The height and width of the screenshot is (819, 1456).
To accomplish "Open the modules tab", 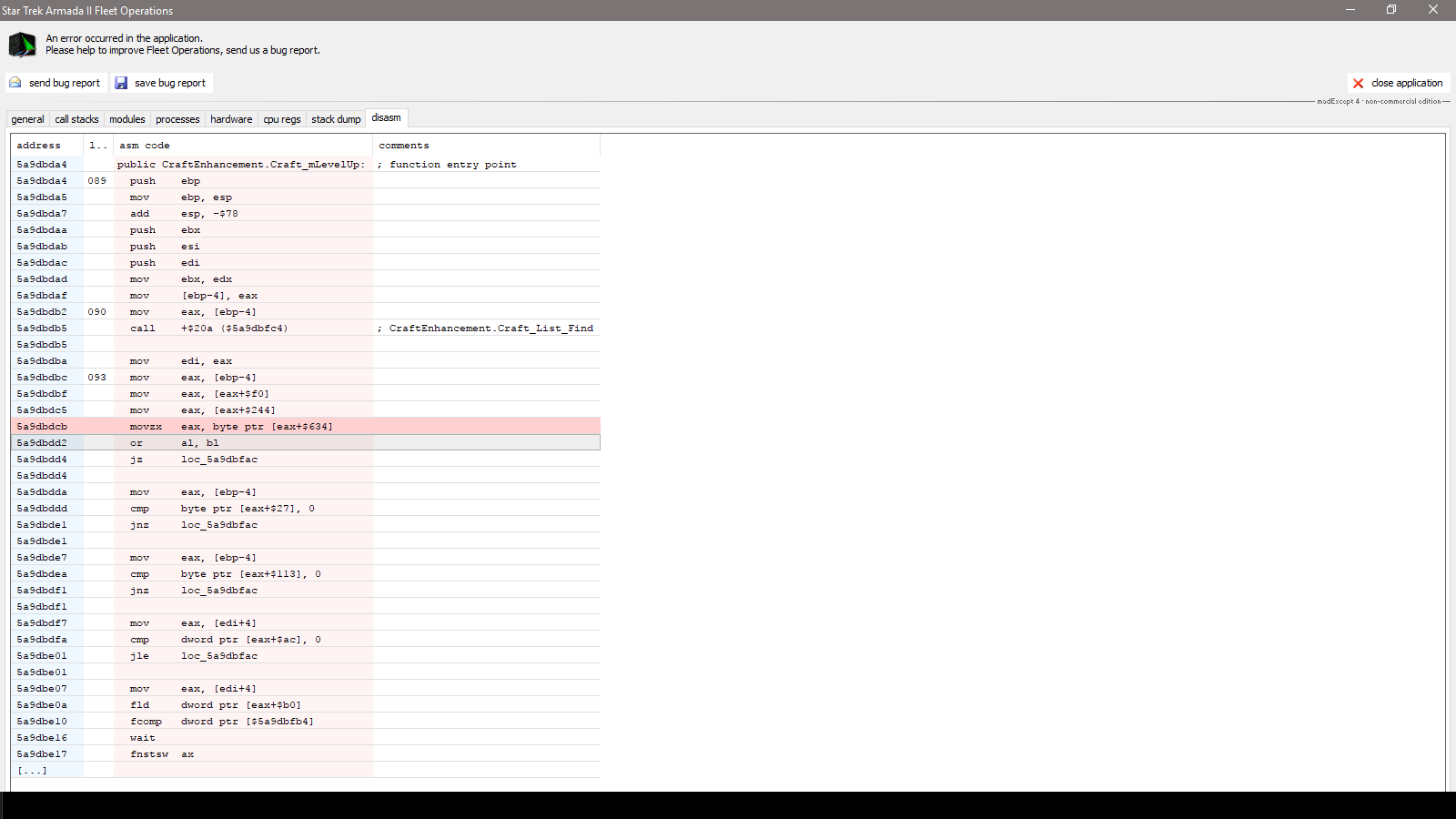I will 127,119.
